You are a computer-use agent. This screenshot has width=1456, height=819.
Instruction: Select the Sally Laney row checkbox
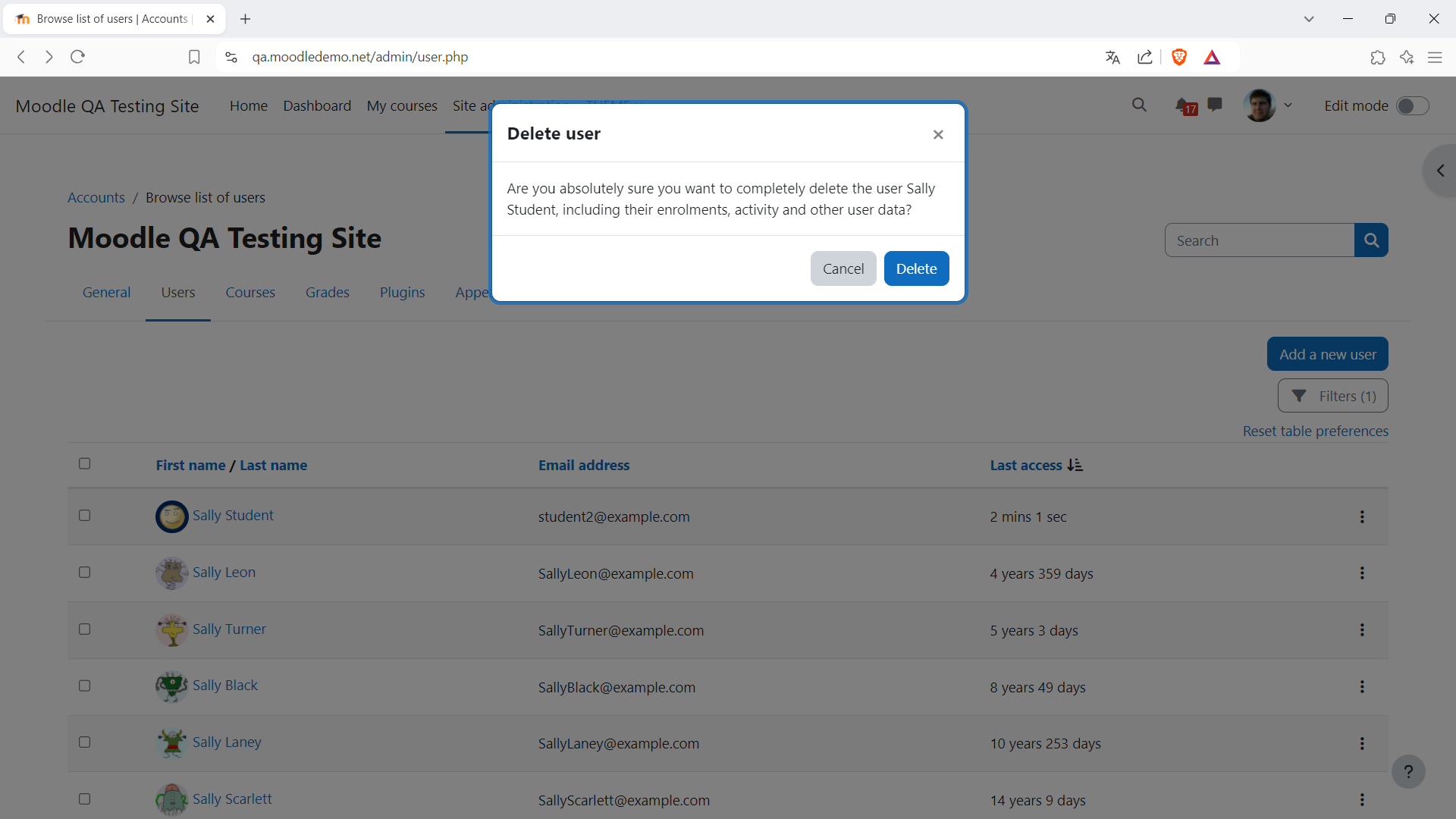tap(84, 742)
